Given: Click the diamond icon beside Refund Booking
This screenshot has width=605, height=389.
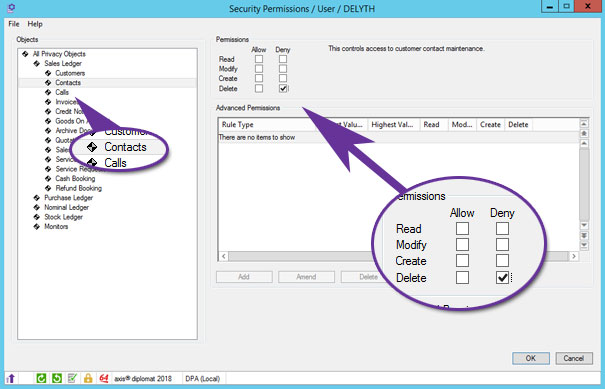Looking at the screenshot, I should 48,188.
